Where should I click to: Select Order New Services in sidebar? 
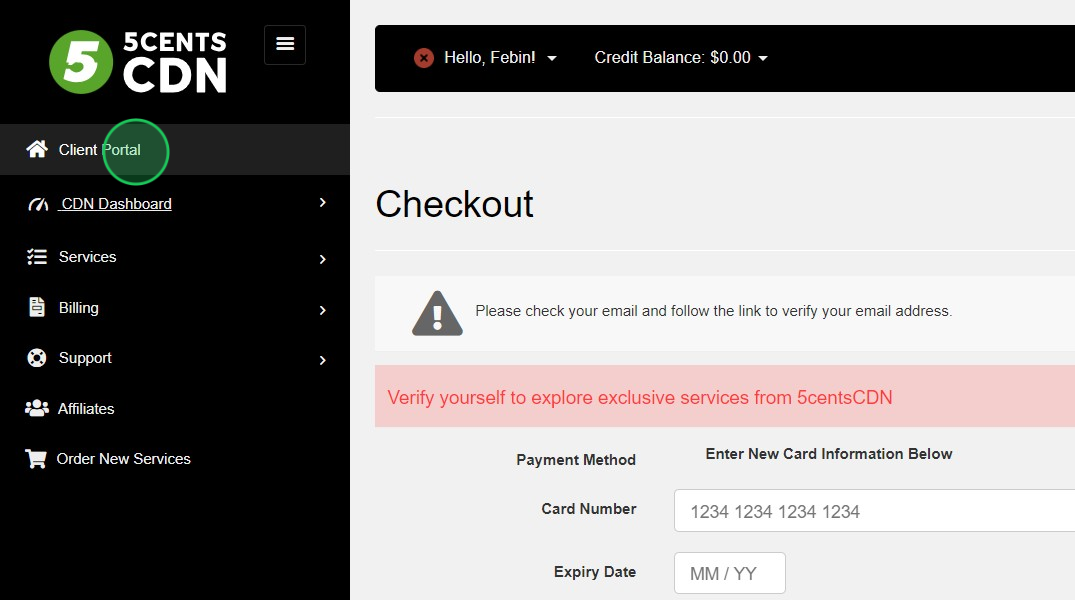(x=123, y=459)
